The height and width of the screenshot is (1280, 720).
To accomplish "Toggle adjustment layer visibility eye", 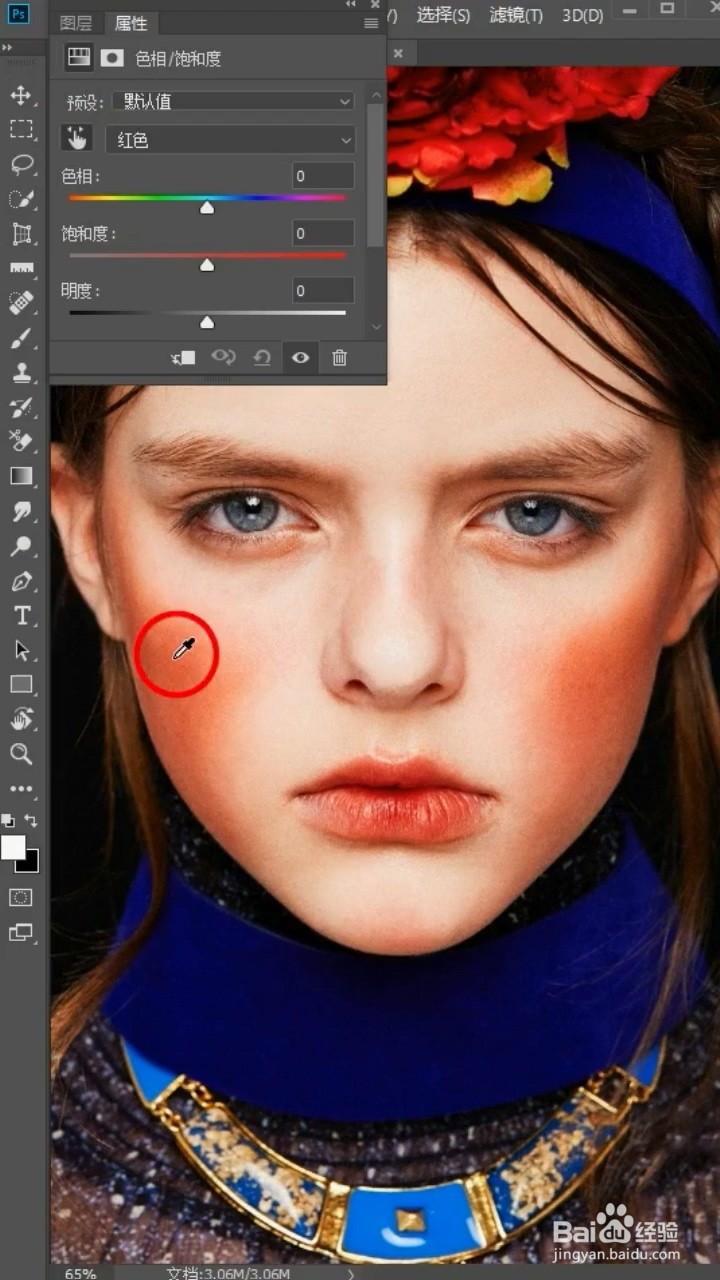I will [x=300, y=357].
